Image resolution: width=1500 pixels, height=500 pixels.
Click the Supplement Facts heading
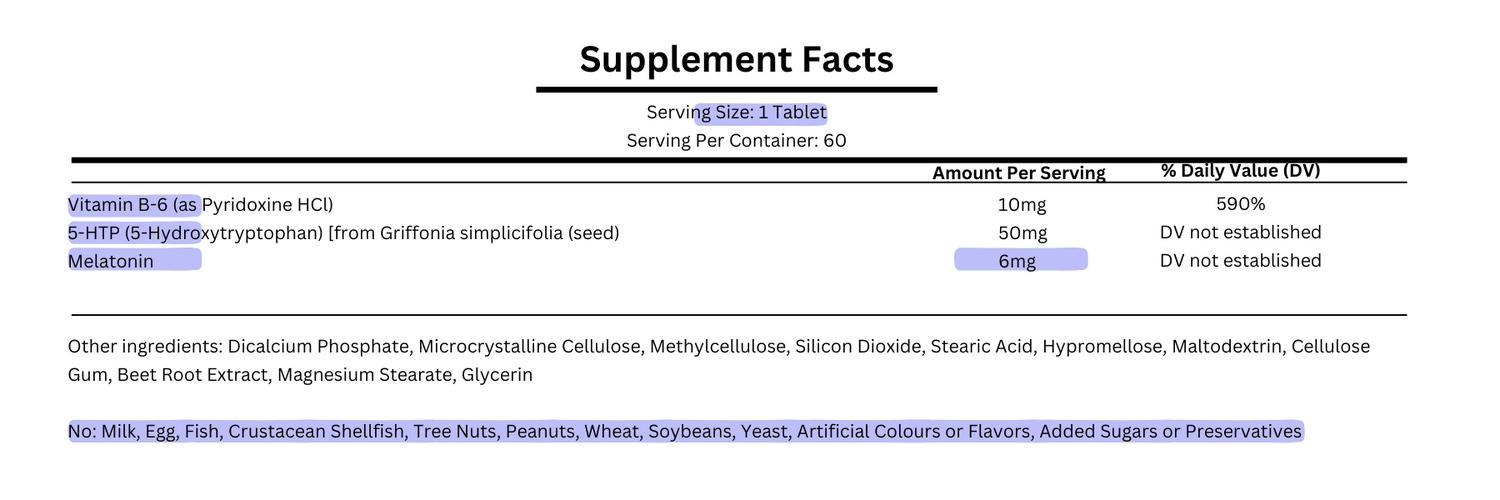pos(736,60)
